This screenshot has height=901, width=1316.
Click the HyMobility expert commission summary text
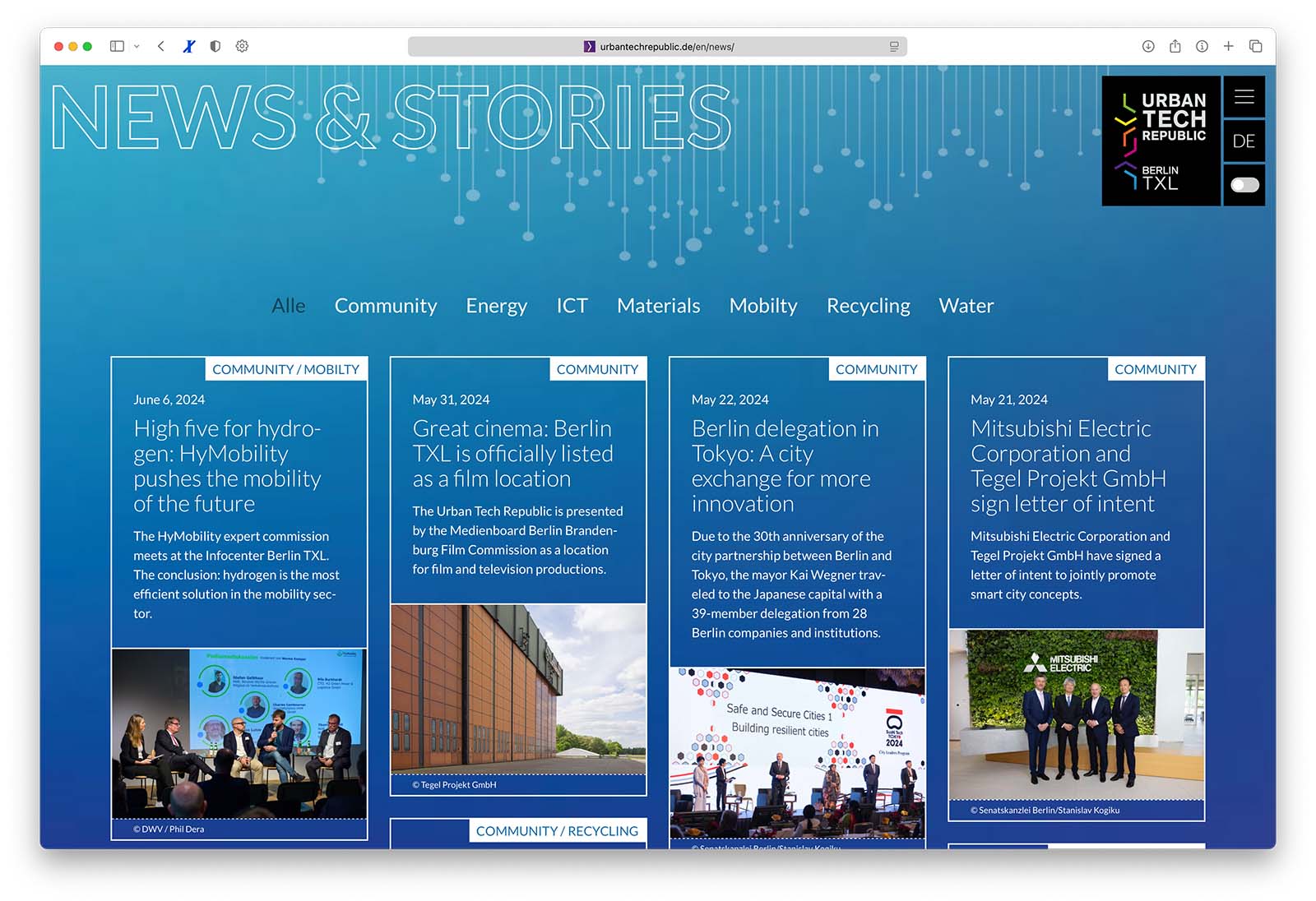click(237, 575)
